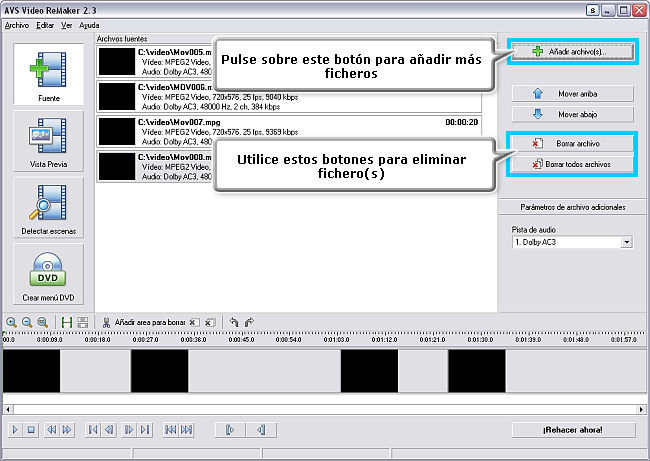Click the Añadir archivo(s)... button
This screenshot has width=650, height=461.
(x=572, y=52)
